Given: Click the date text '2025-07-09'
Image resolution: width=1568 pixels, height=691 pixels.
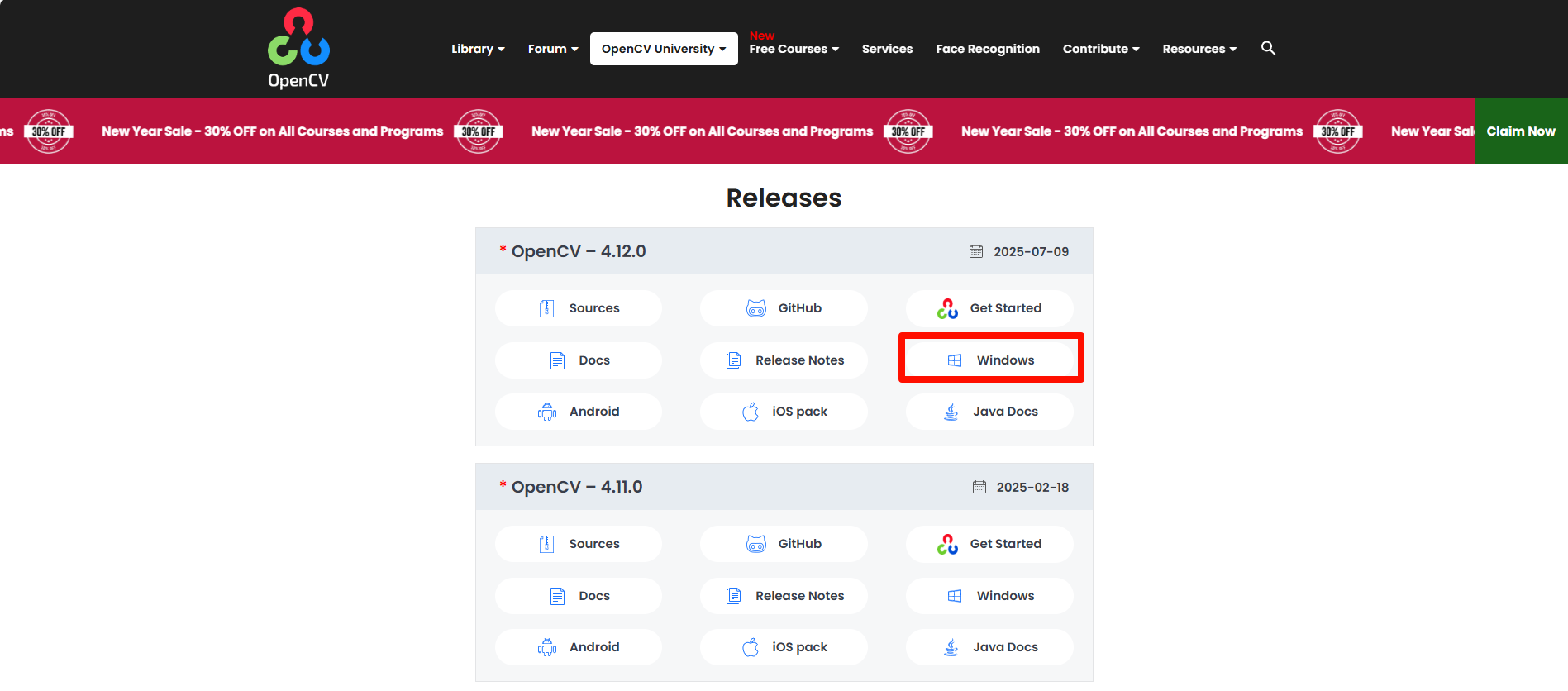Looking at the screenshot, I should pyautogui.click(x=1032, y=251).
